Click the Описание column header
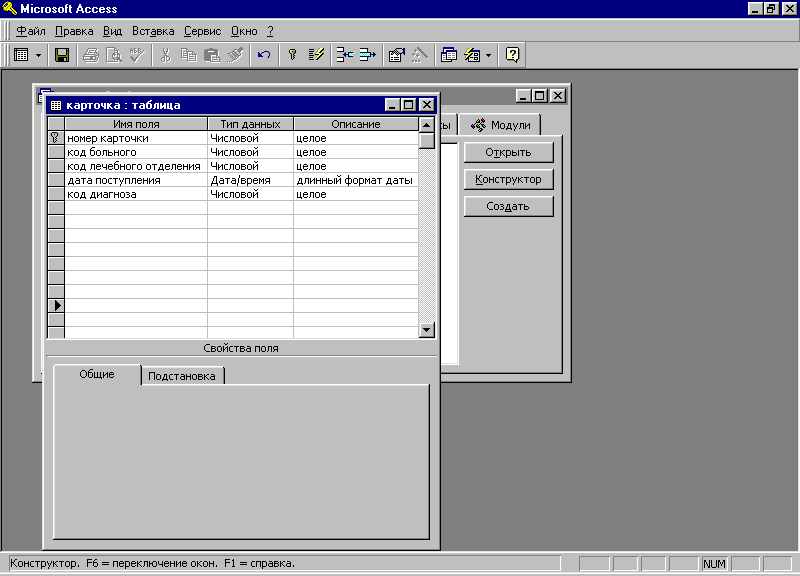800x576 pixels. coord(356,124)
